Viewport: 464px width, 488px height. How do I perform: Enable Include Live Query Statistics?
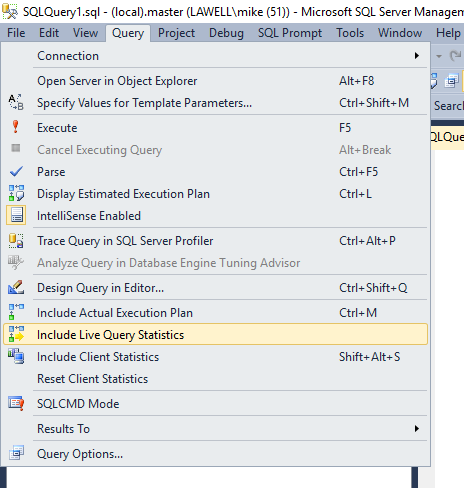coord(215,334)
